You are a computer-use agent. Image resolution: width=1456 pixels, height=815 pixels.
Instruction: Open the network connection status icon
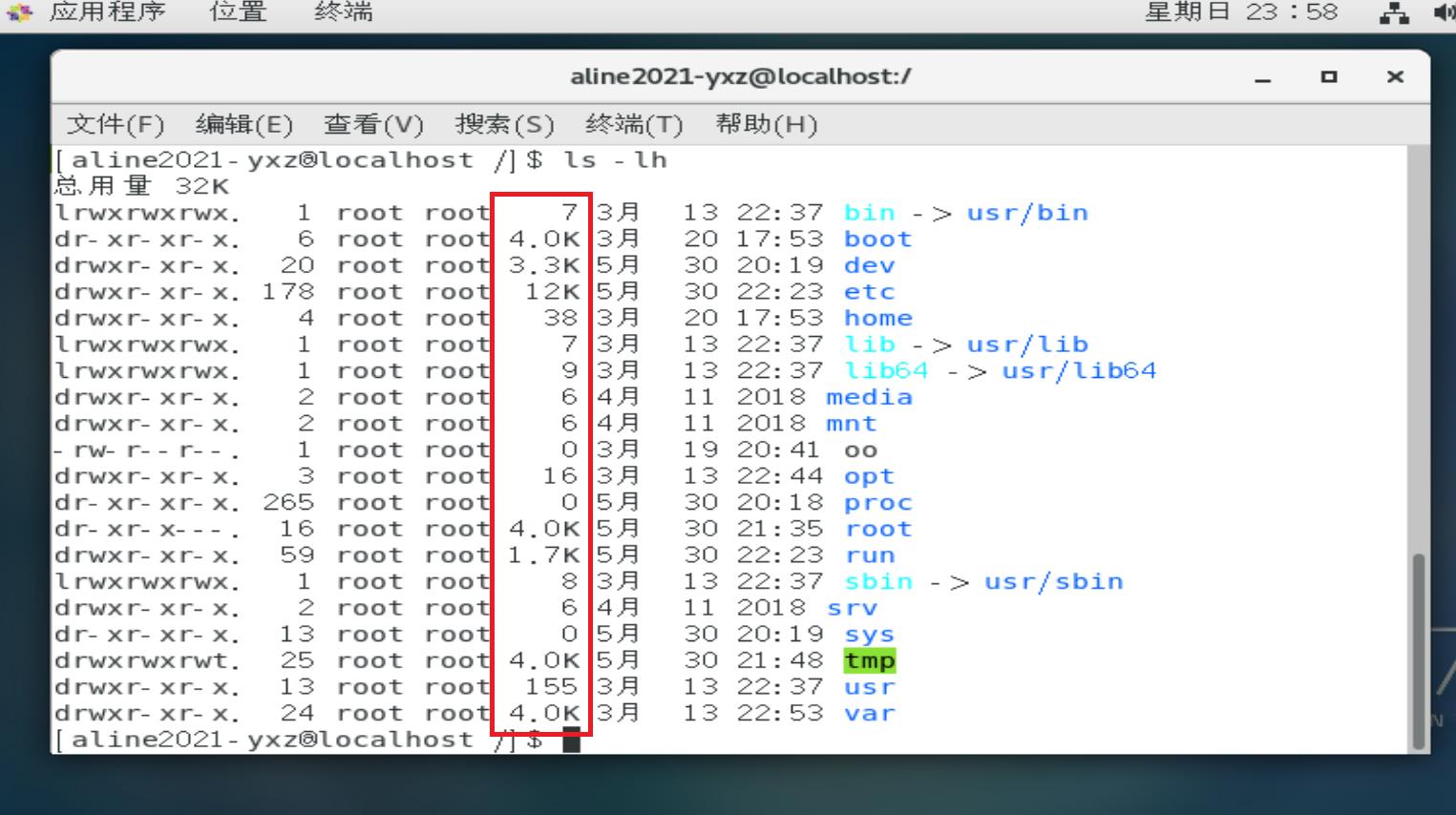click(1394, 13)
